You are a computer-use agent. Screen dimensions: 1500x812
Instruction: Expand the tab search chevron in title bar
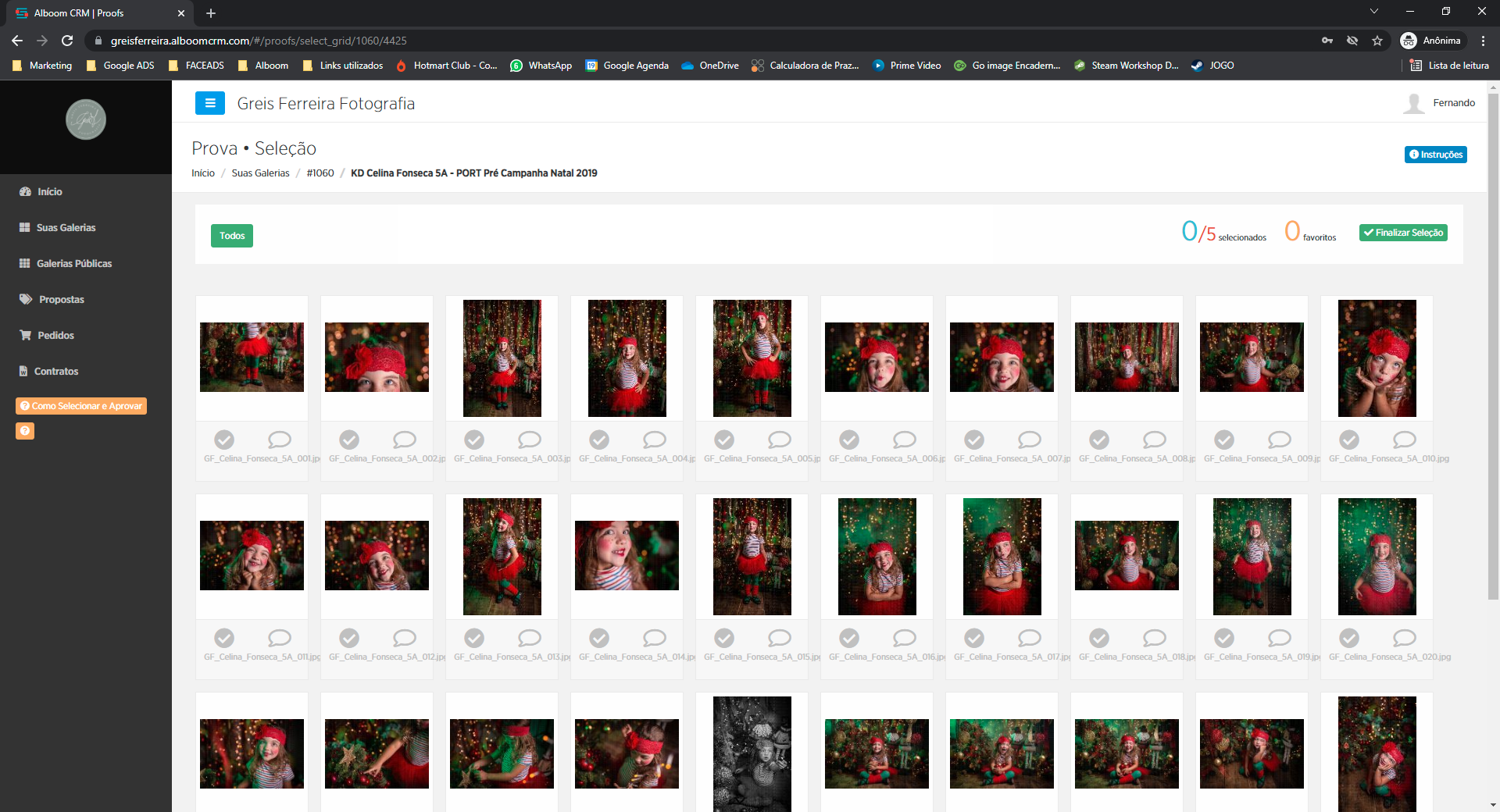pyautogui.click(x=1374, y=12)
